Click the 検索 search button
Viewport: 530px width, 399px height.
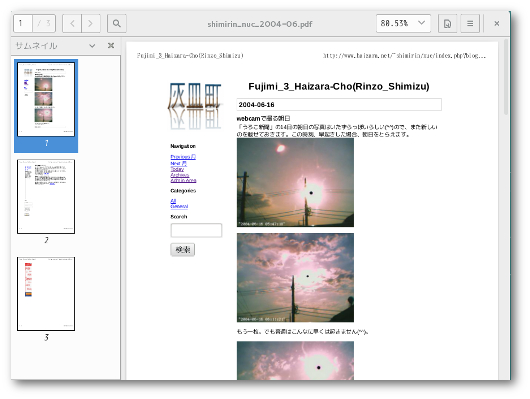pos(183,250)
